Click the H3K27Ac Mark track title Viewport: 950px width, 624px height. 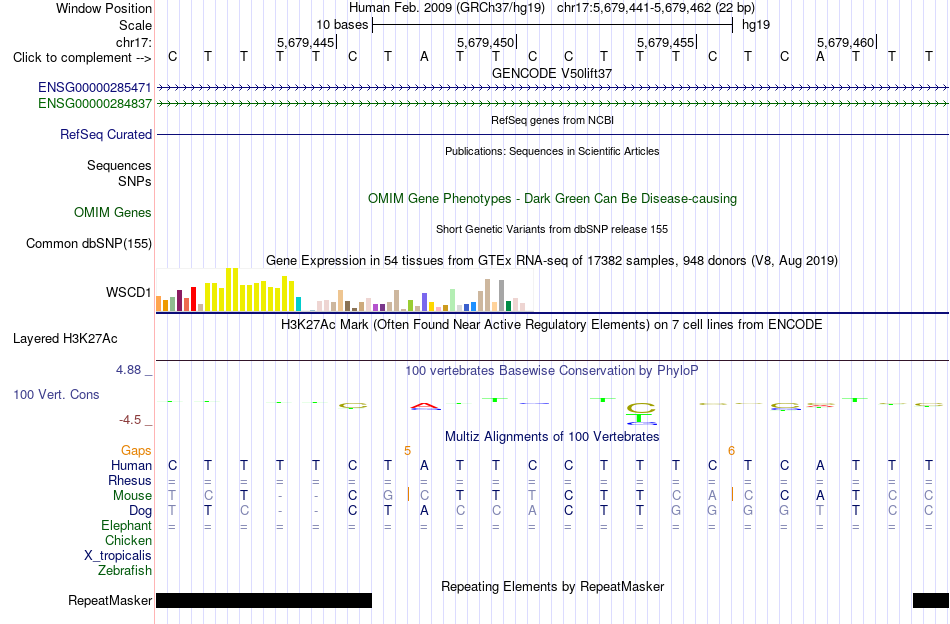(x=552, y=325)
